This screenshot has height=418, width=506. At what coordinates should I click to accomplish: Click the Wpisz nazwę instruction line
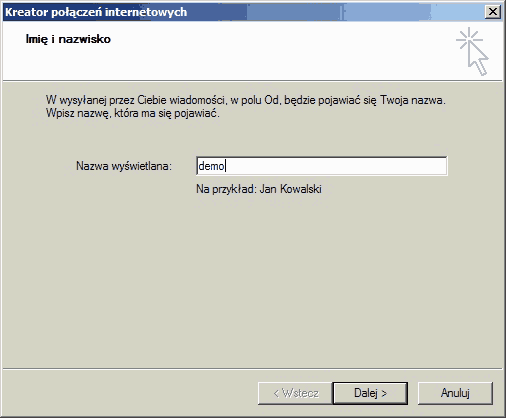click(133, 113)
